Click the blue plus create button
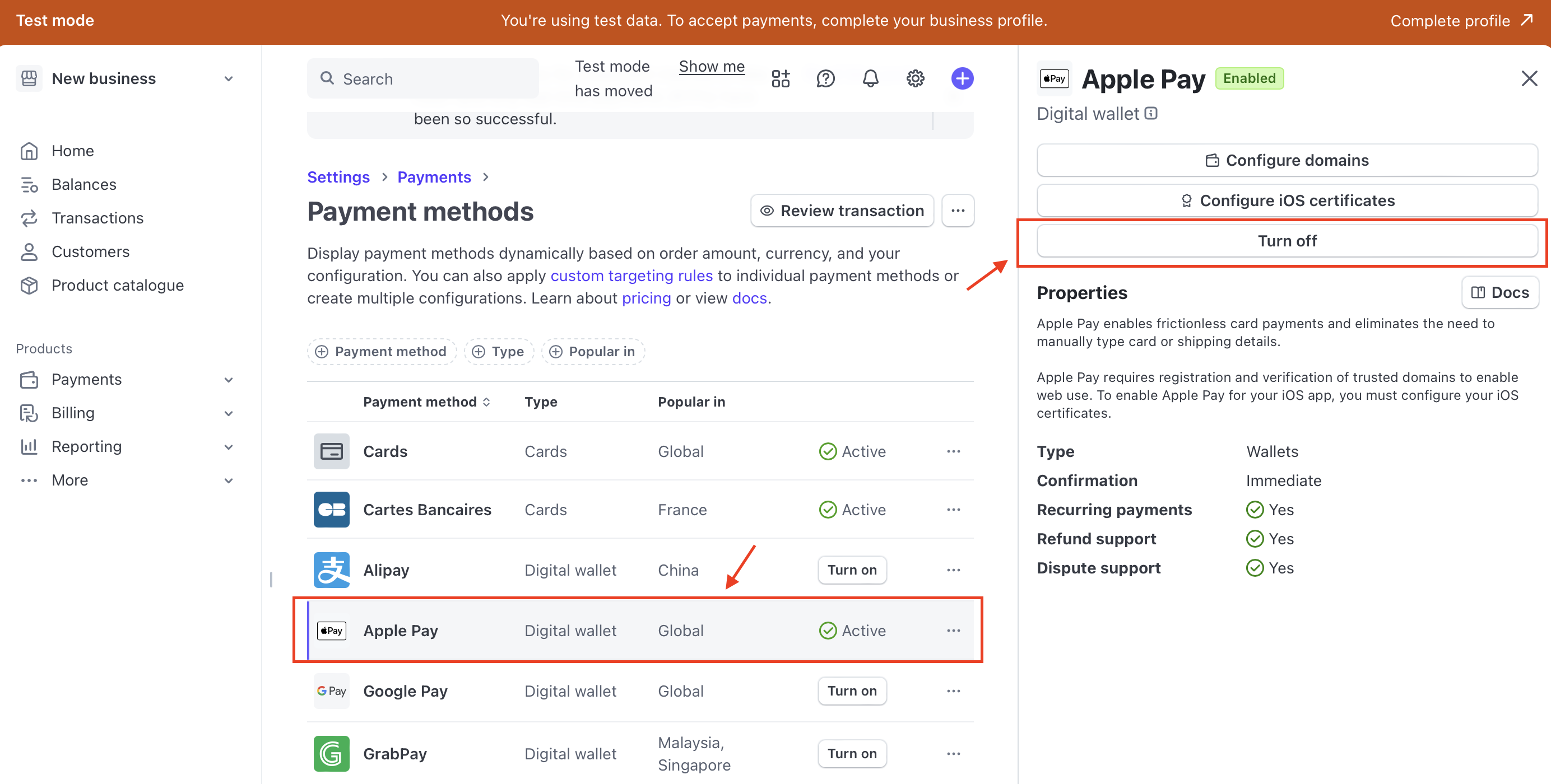1551x784 pixels. tap(962, 79)
